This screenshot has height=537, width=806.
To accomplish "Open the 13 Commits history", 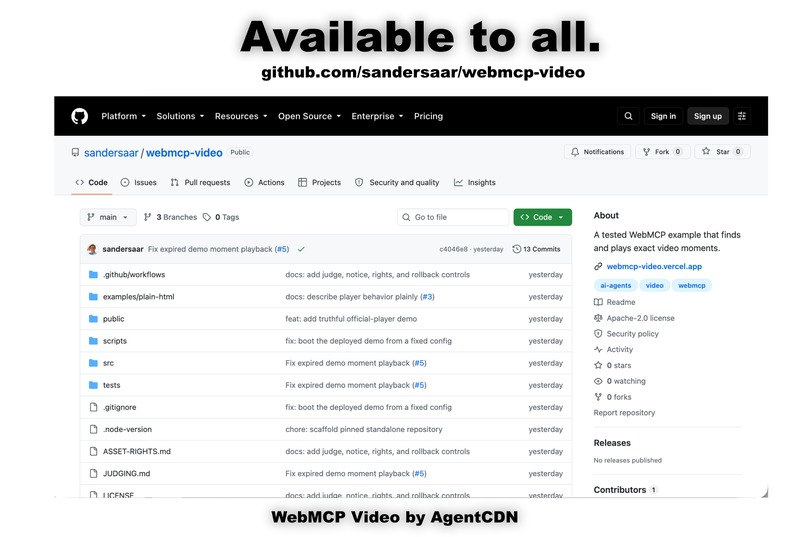I will pyautogui.click(x=536, y=249).
